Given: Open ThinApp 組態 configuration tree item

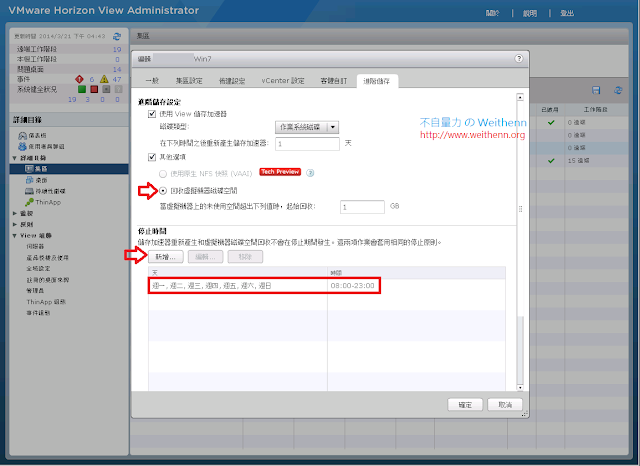Looking at the screenshot, I should pyautogui.click(x=46, y=302).
